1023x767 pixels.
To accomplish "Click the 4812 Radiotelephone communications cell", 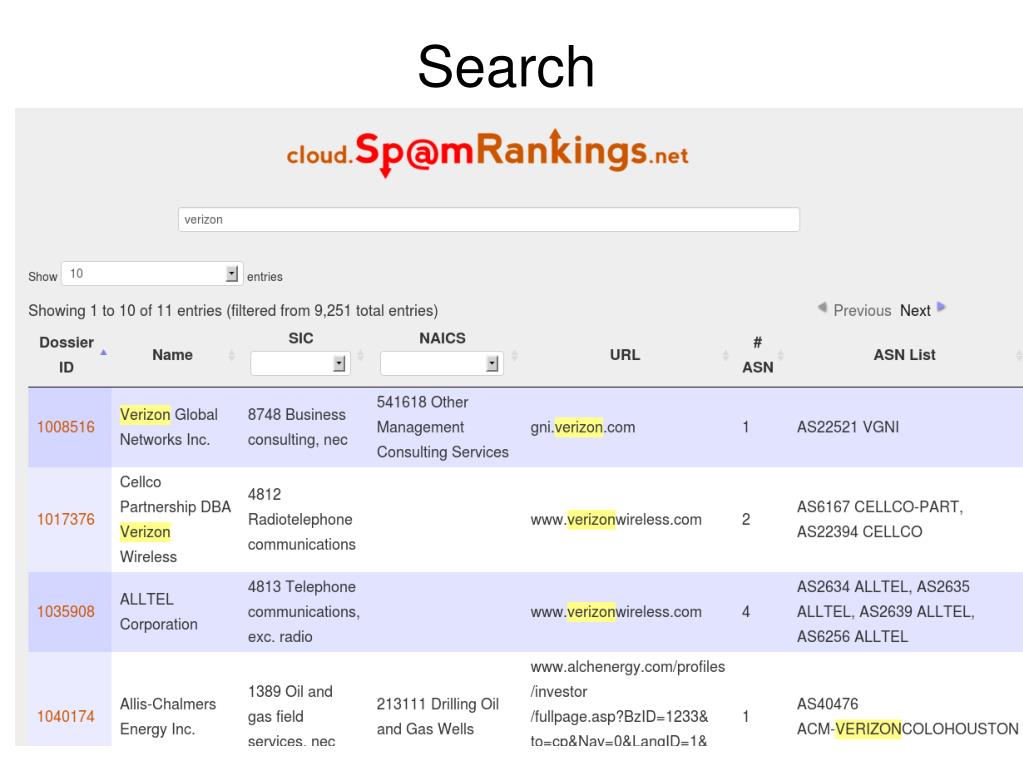I will click(301, 519).
